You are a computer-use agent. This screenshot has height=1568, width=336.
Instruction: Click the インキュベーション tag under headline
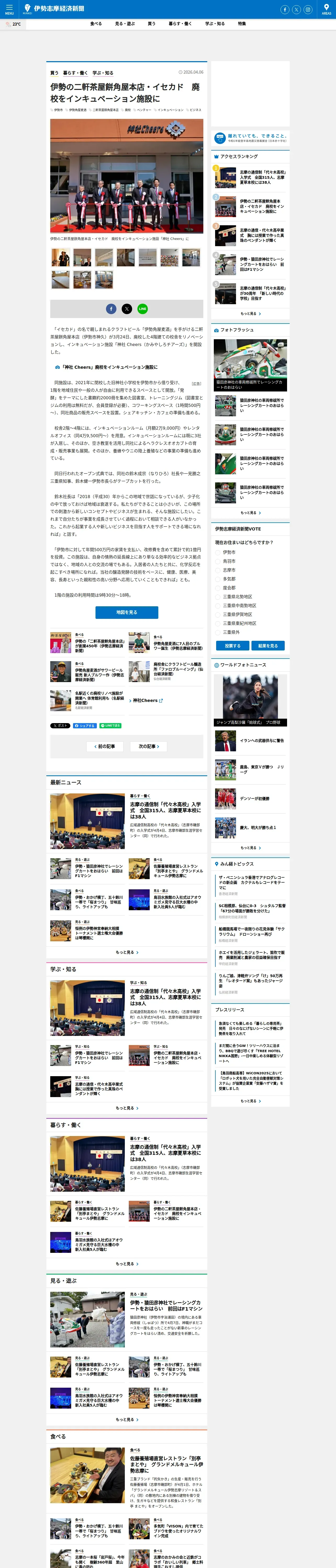[x=170, y=110]
